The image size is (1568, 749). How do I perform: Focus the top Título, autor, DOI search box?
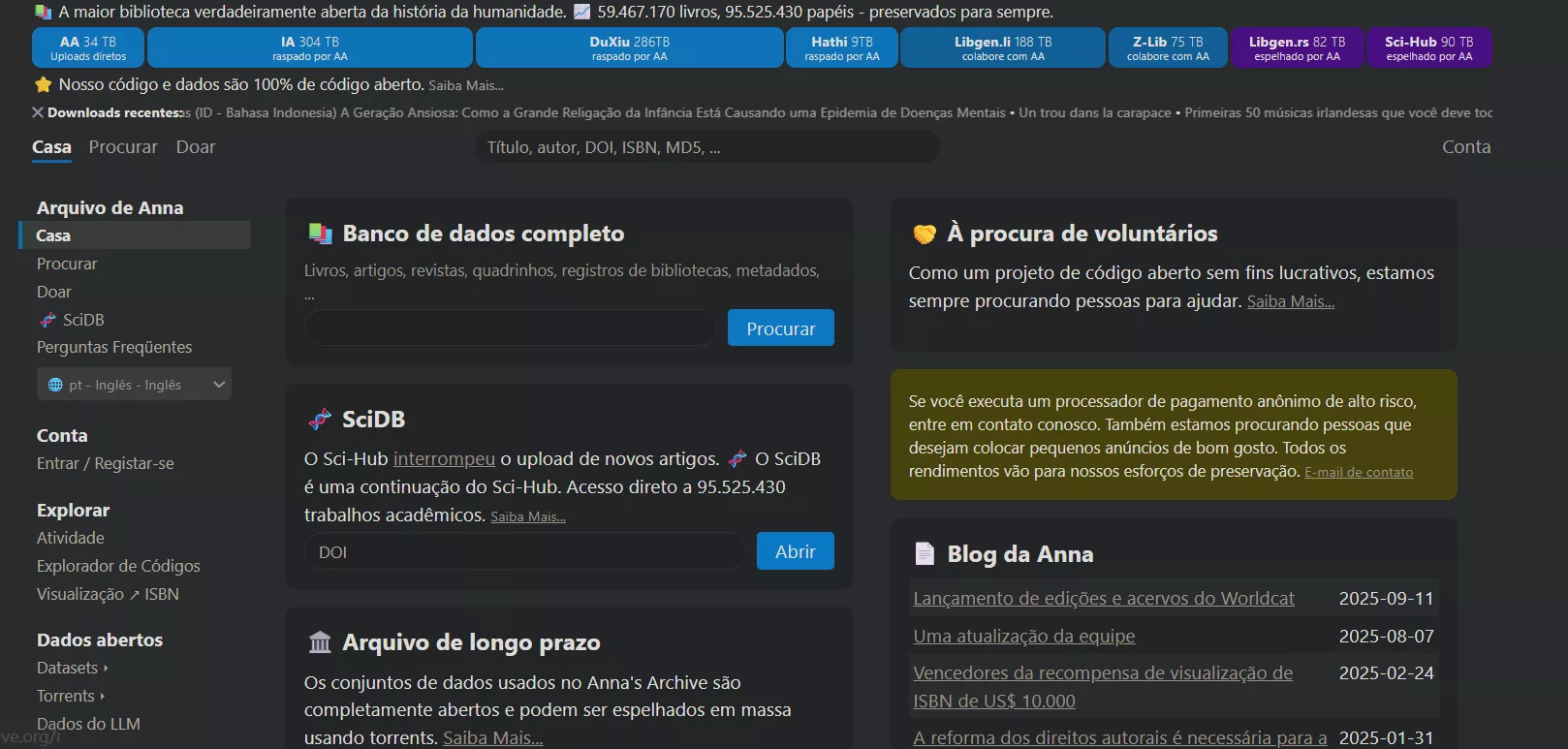click(707, 147)
